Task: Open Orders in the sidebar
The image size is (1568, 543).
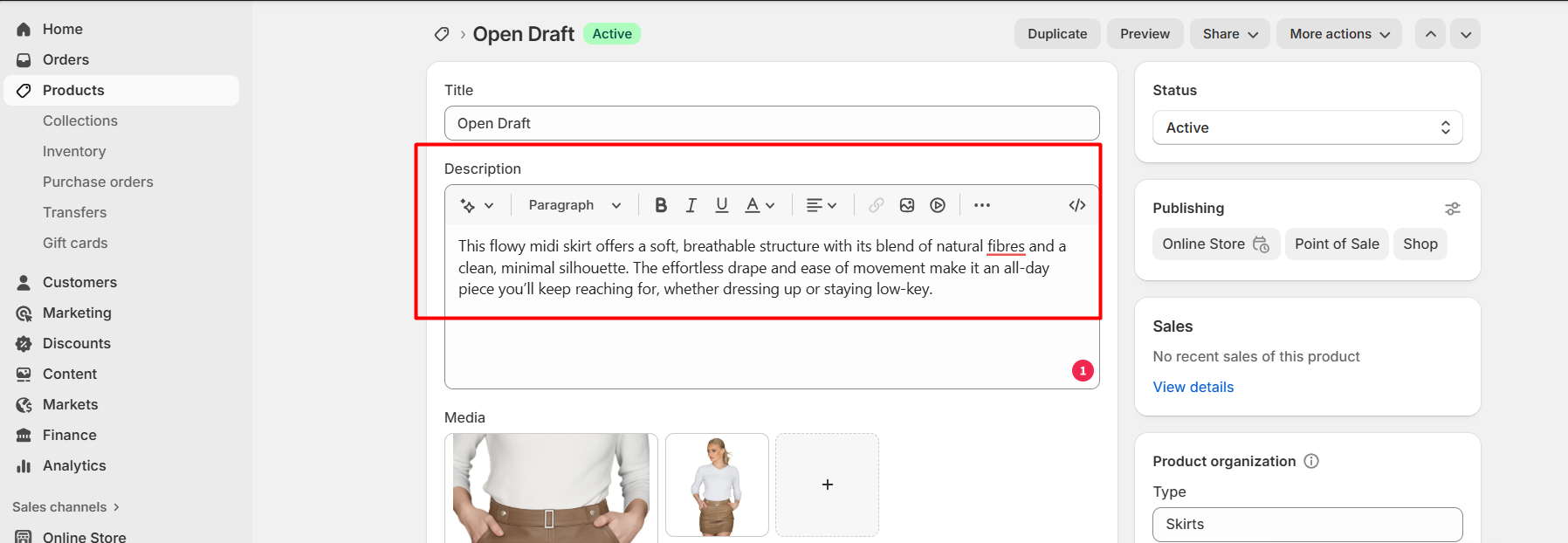Action: click(x=121, y=59)
